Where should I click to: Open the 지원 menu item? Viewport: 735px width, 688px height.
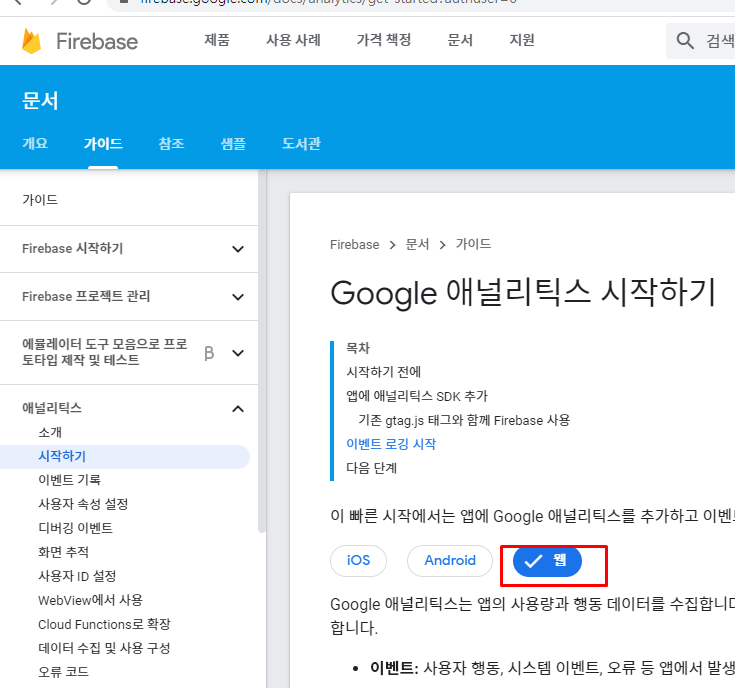(x=522, y=40)
